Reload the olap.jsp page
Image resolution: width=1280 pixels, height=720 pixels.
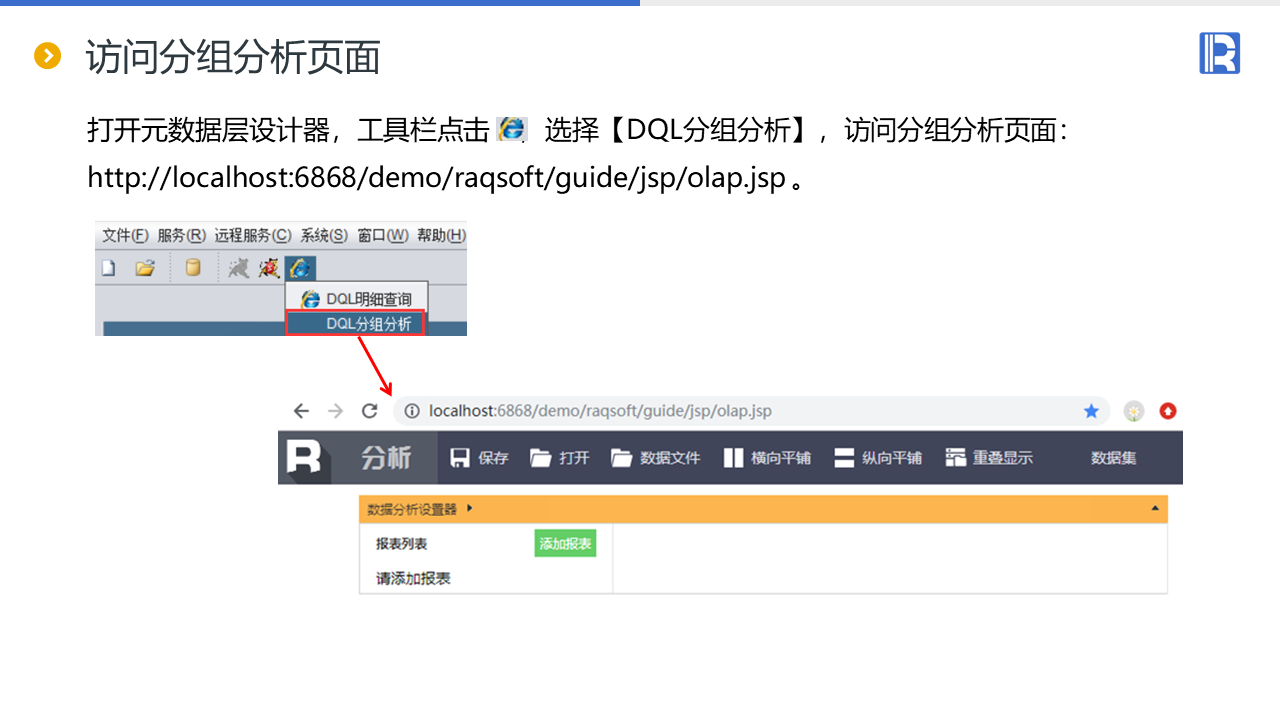click(369, 411)
